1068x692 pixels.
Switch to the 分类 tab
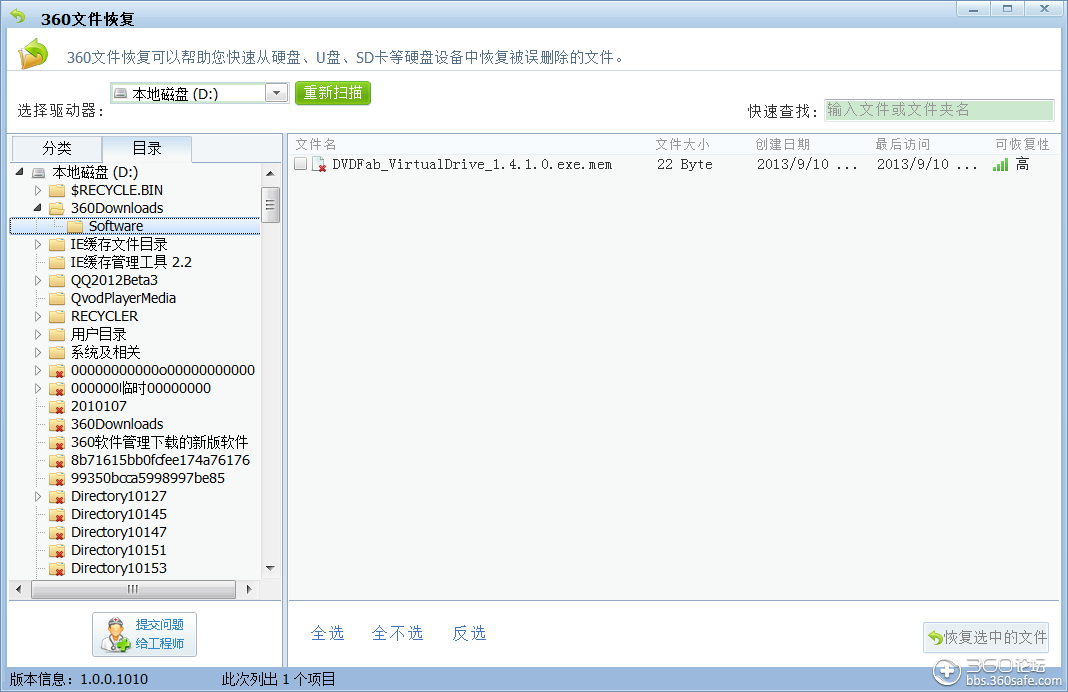point(57,148)
